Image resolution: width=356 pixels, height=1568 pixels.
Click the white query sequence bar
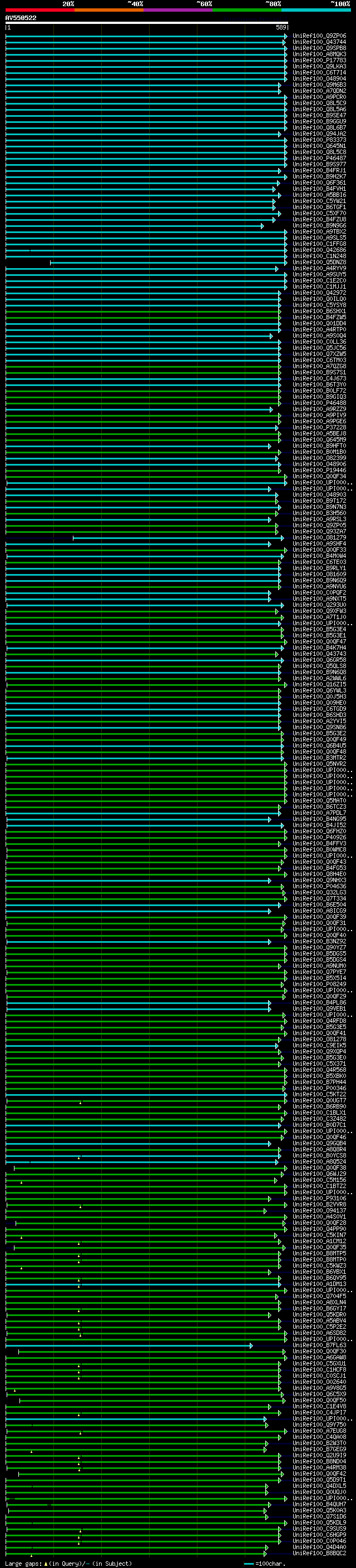click(147, 23)
